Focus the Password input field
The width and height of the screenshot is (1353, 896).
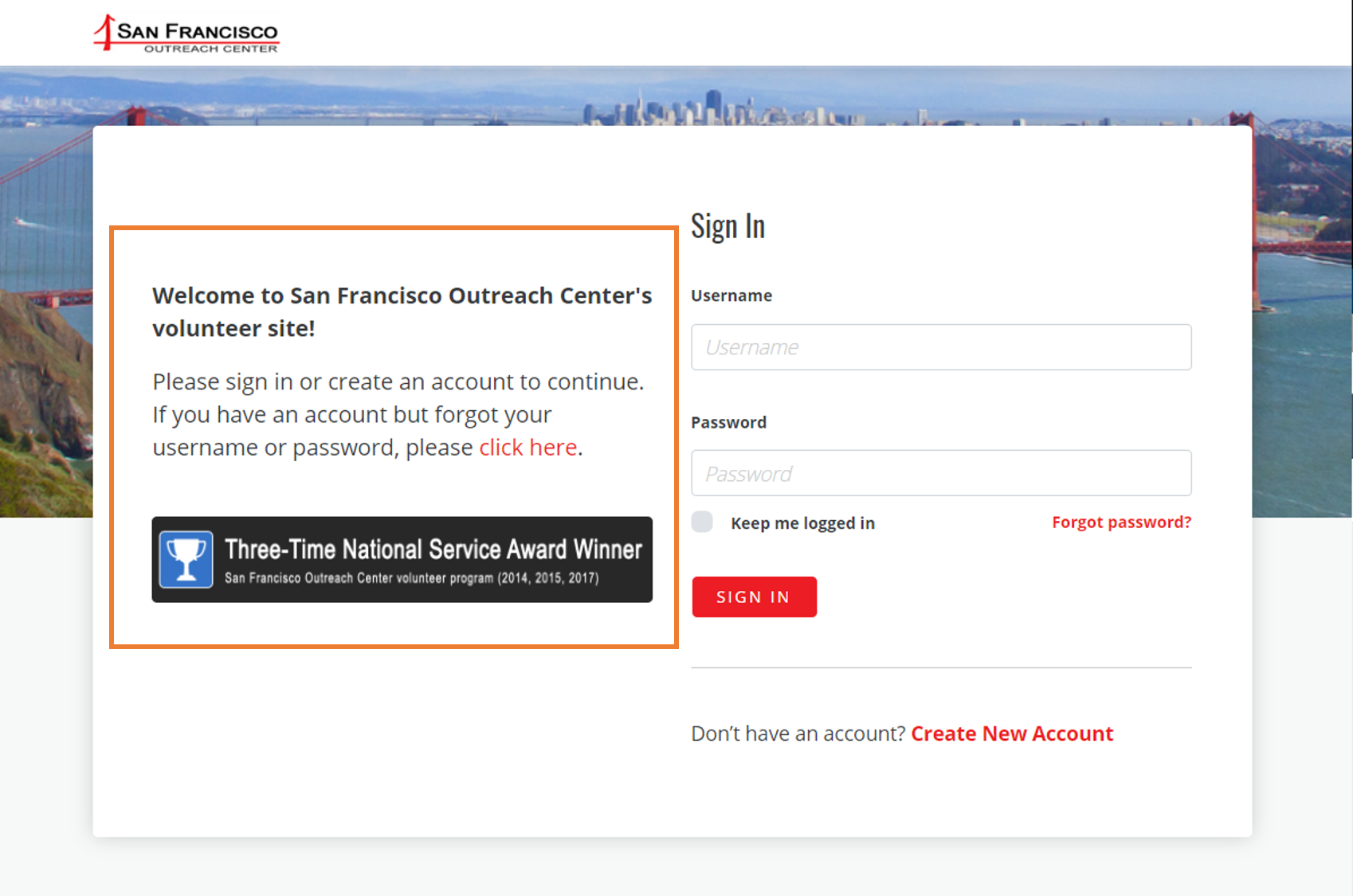(x=940, y=472)
